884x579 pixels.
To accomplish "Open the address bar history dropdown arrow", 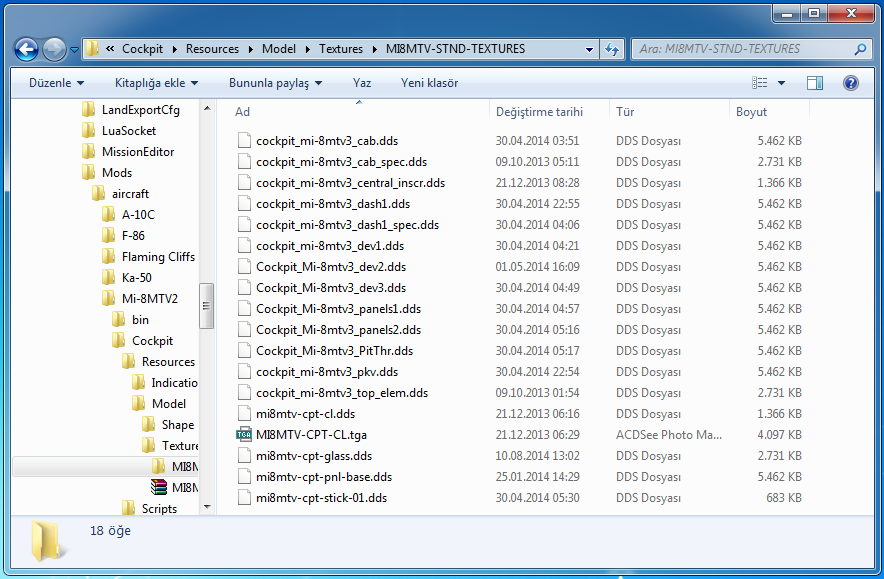I will point(589,49).
